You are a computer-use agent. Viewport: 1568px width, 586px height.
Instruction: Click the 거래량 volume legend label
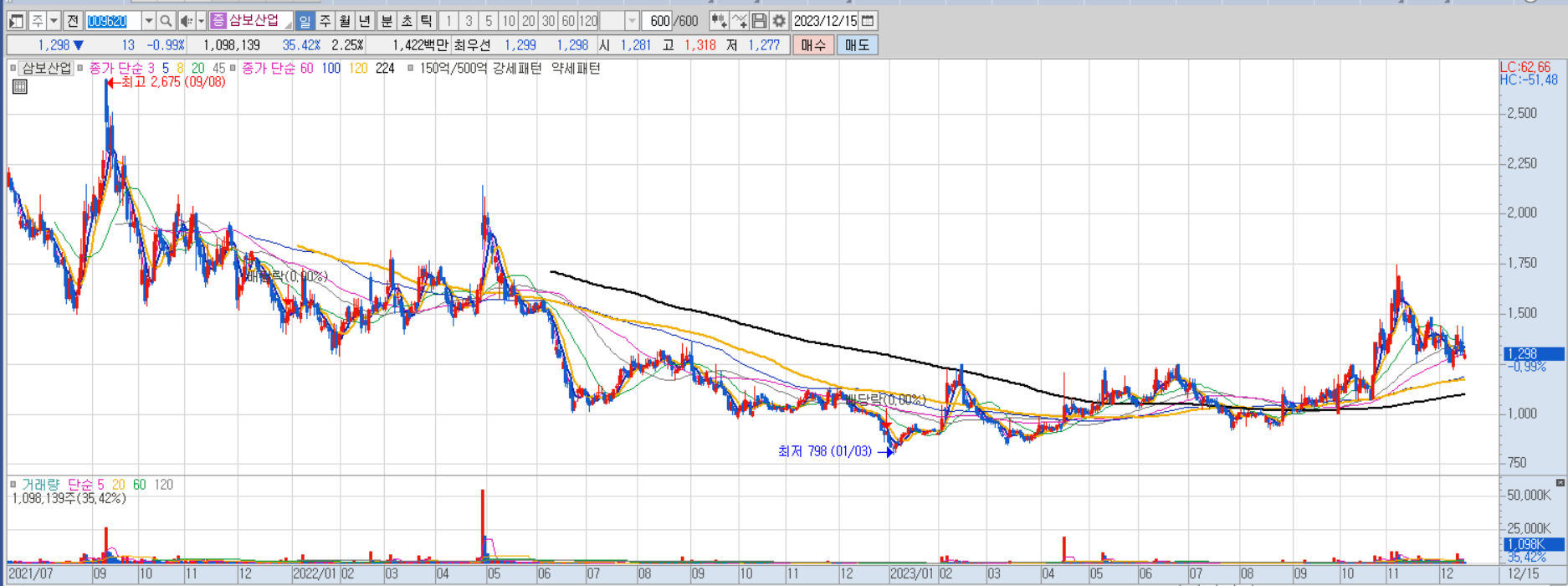coord(41,484)
